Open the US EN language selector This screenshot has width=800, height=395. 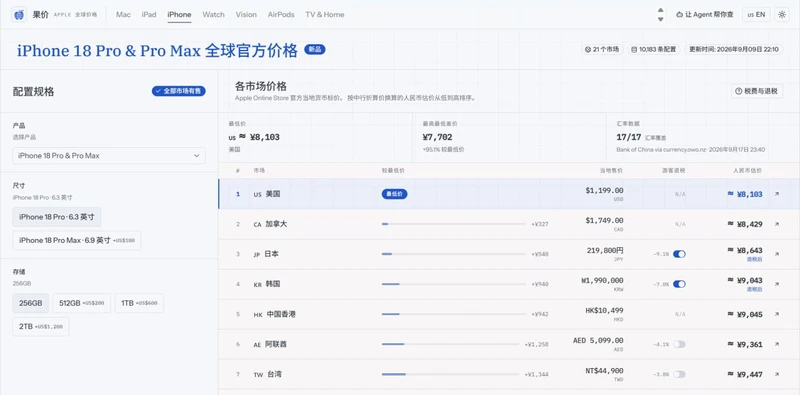click(x=756, y=15)
